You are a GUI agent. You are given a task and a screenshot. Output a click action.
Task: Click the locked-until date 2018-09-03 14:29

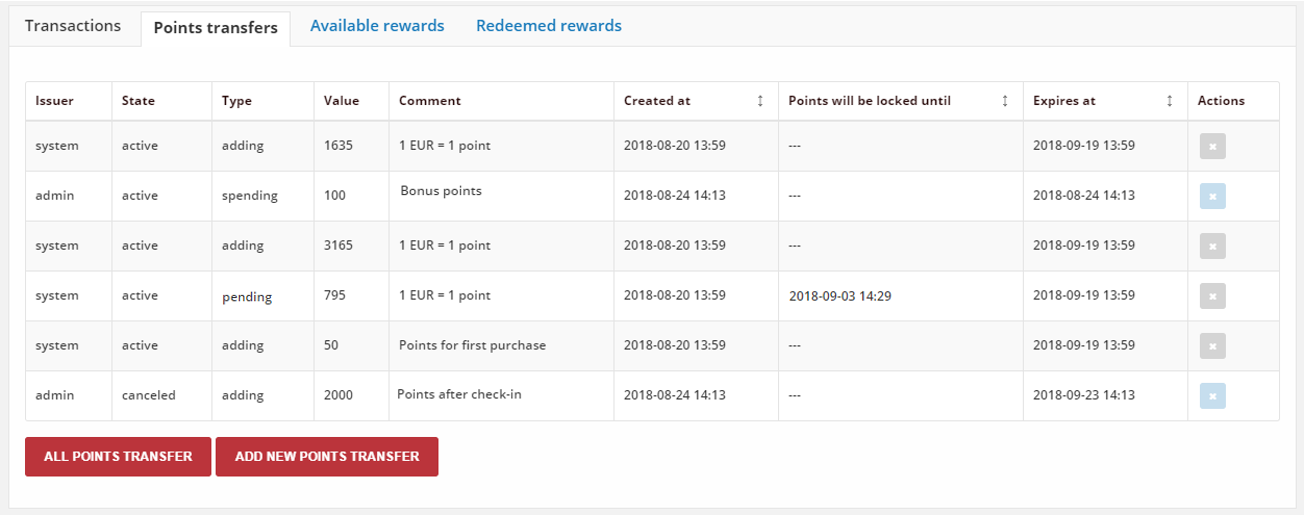click(840, 296)
